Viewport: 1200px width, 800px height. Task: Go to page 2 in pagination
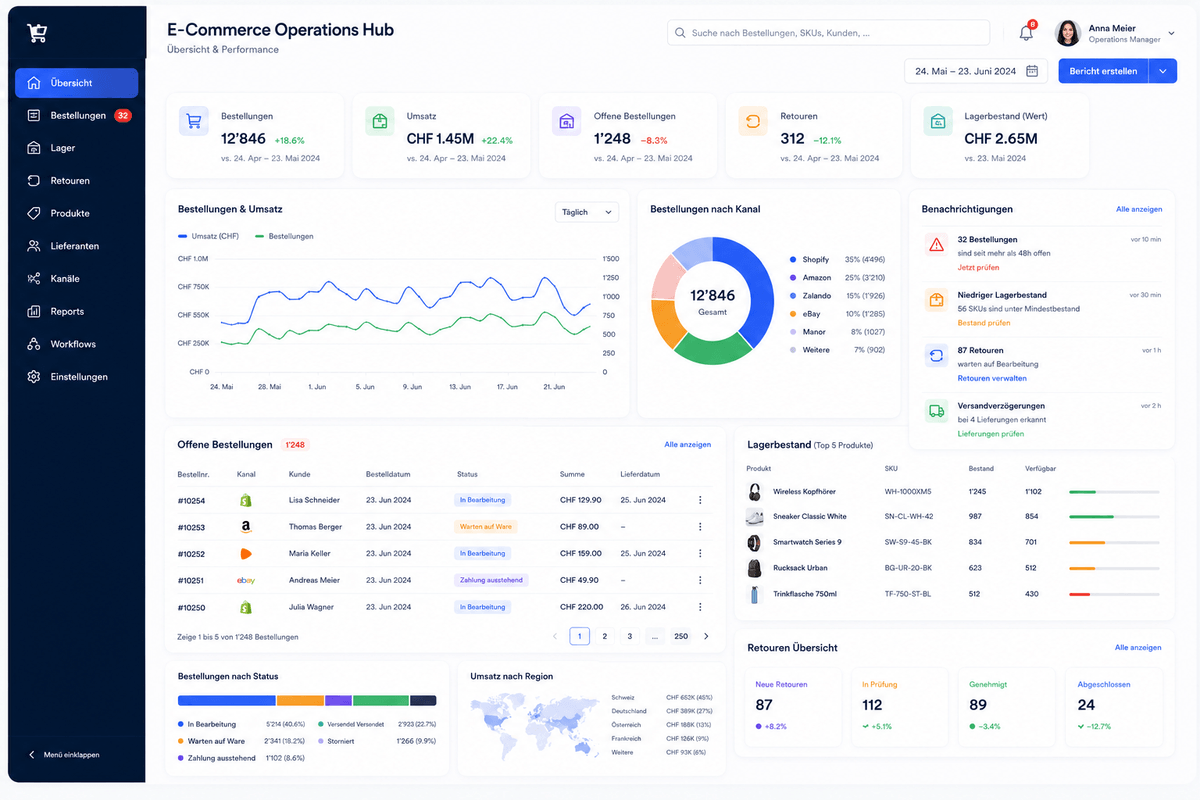coord(605,636)
